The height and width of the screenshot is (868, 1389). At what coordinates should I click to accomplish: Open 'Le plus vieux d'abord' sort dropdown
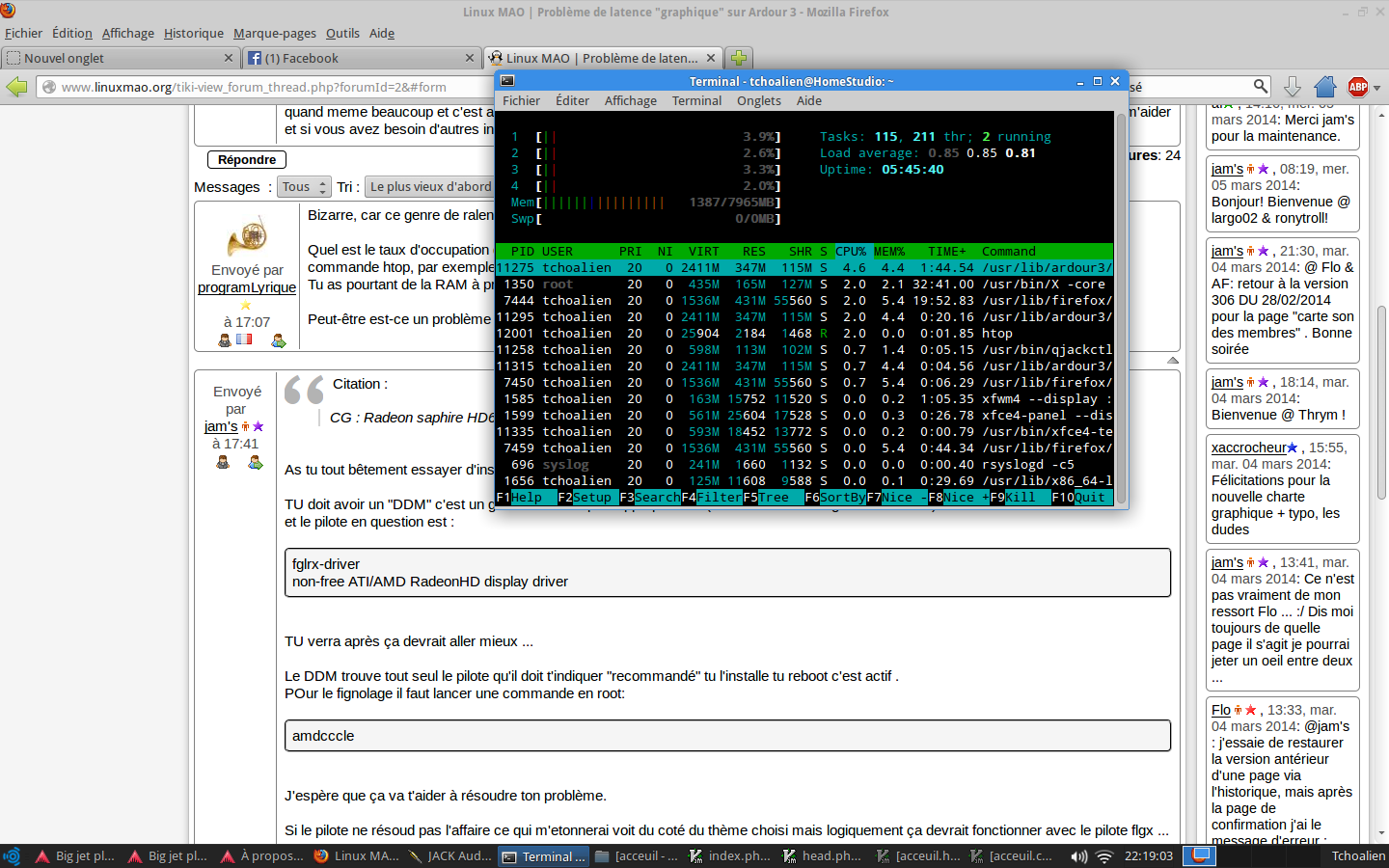click(430, 187)
